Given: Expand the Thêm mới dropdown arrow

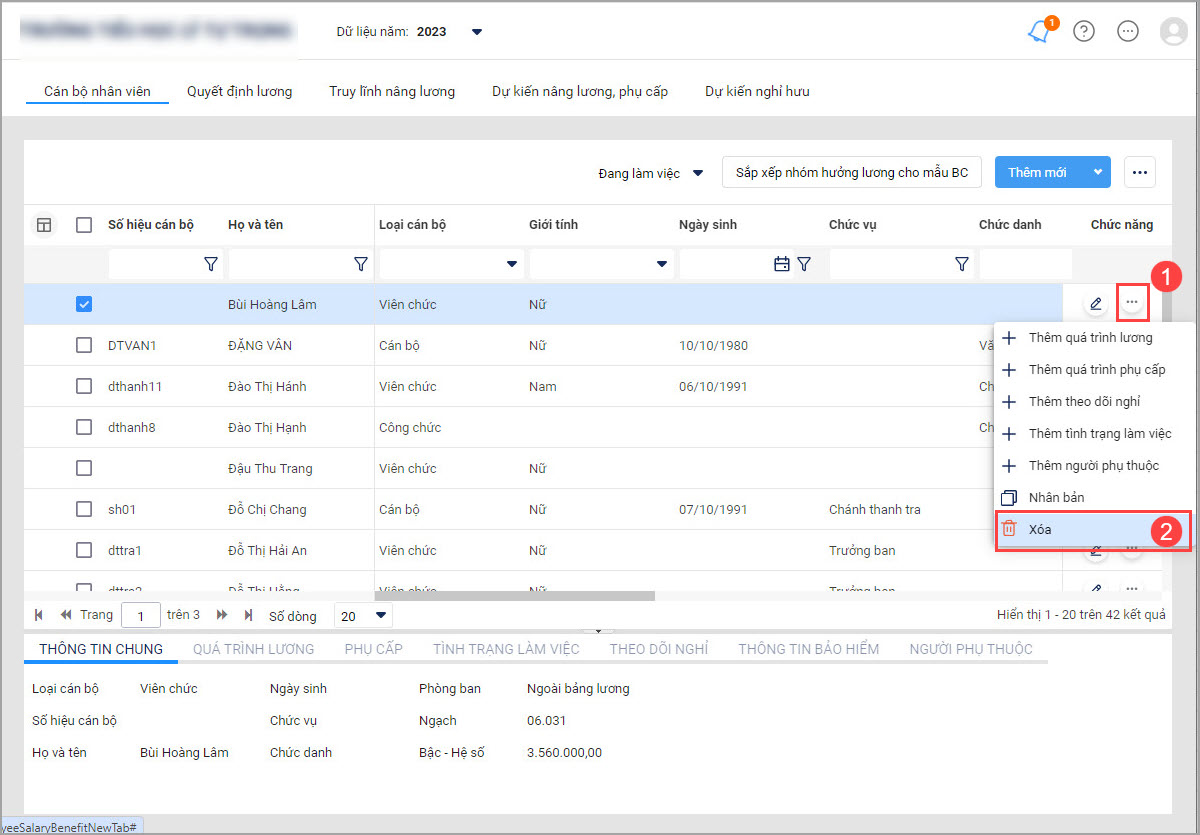Looking at the screenshot, I should pyautogui.click(x=1098, y=172).
